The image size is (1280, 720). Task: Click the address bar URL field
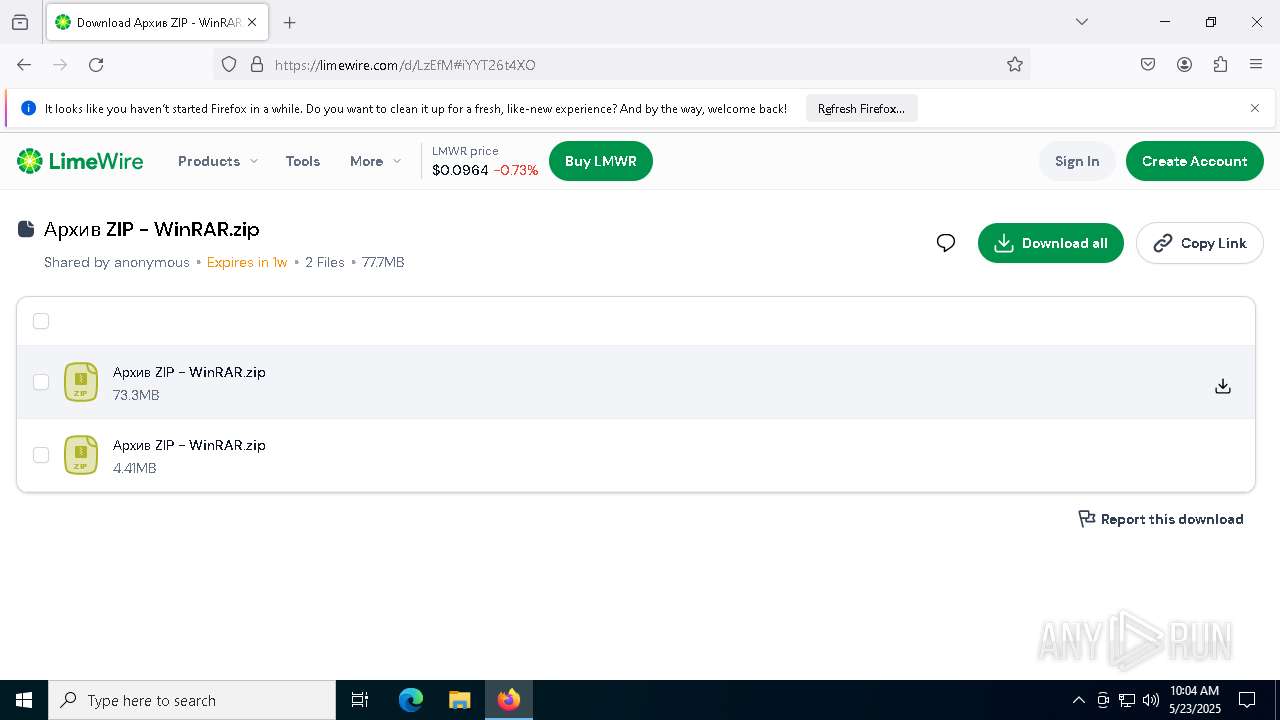coord(622,65)
